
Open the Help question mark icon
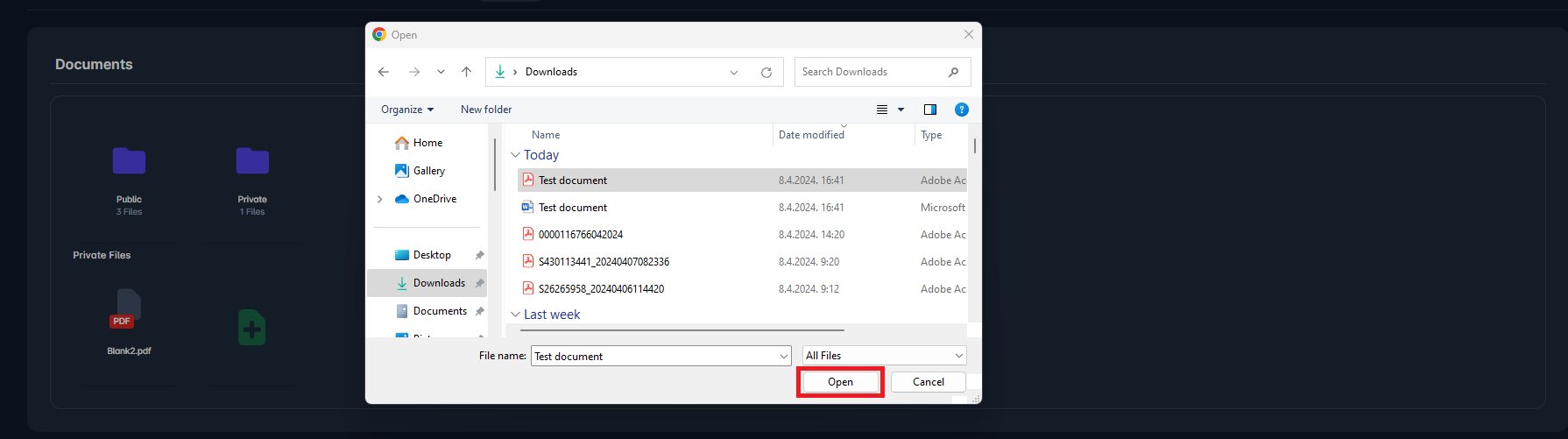point(961,110)
